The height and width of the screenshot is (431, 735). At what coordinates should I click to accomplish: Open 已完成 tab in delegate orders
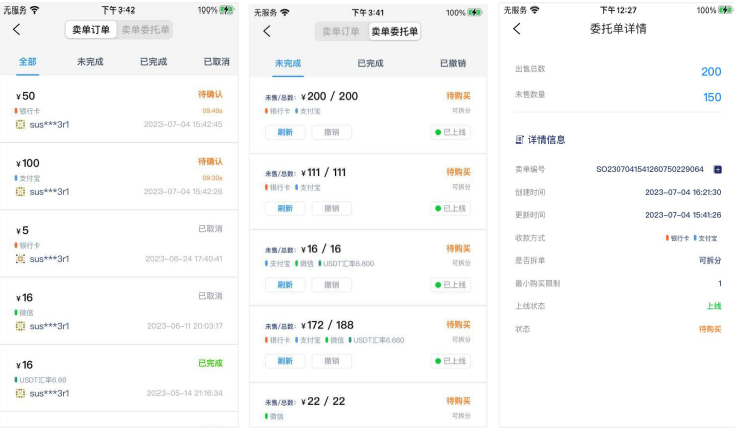[370, 63]
